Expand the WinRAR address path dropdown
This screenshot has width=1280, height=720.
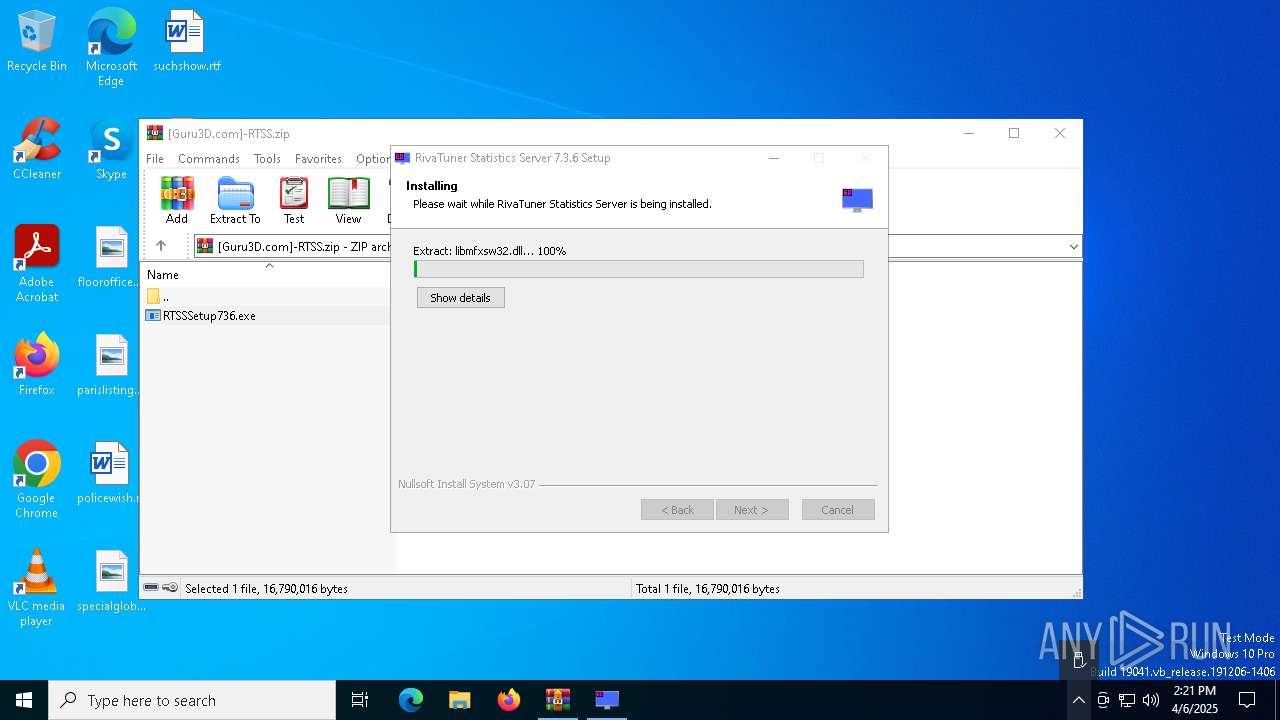click(1073, 246)
